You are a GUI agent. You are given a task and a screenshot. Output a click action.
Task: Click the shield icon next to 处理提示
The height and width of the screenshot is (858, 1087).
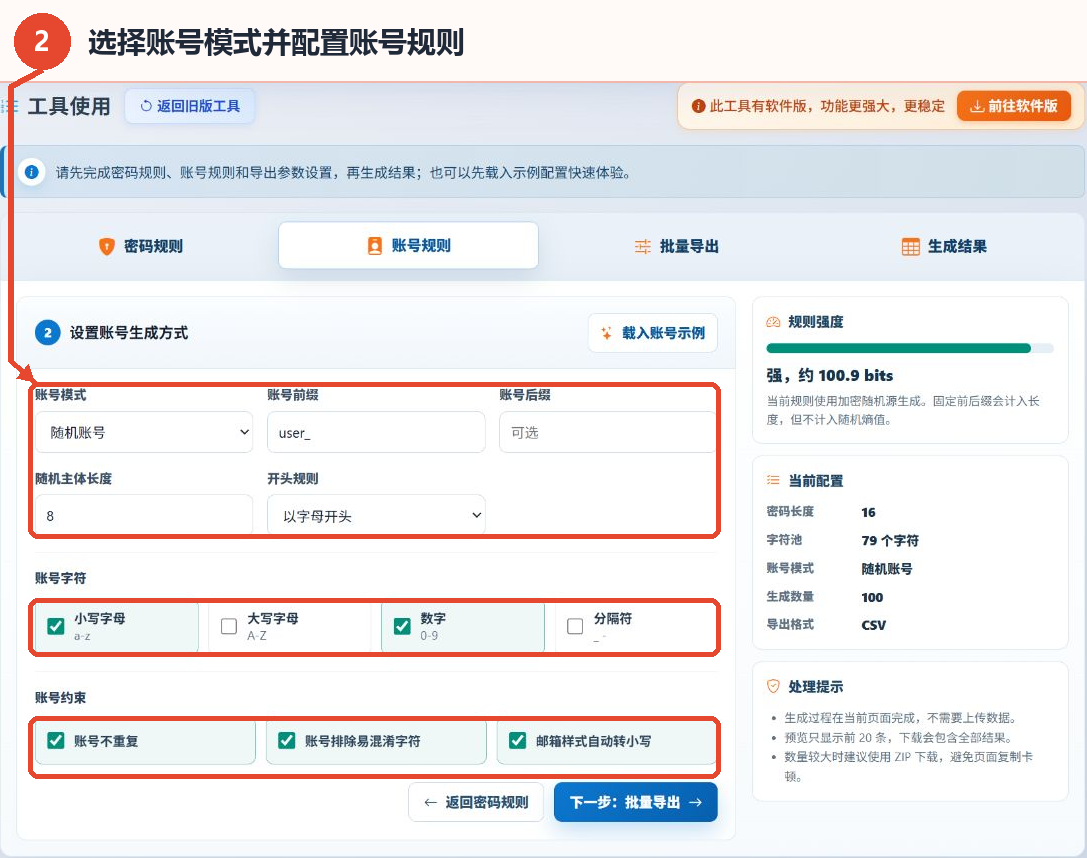[773, 686]
